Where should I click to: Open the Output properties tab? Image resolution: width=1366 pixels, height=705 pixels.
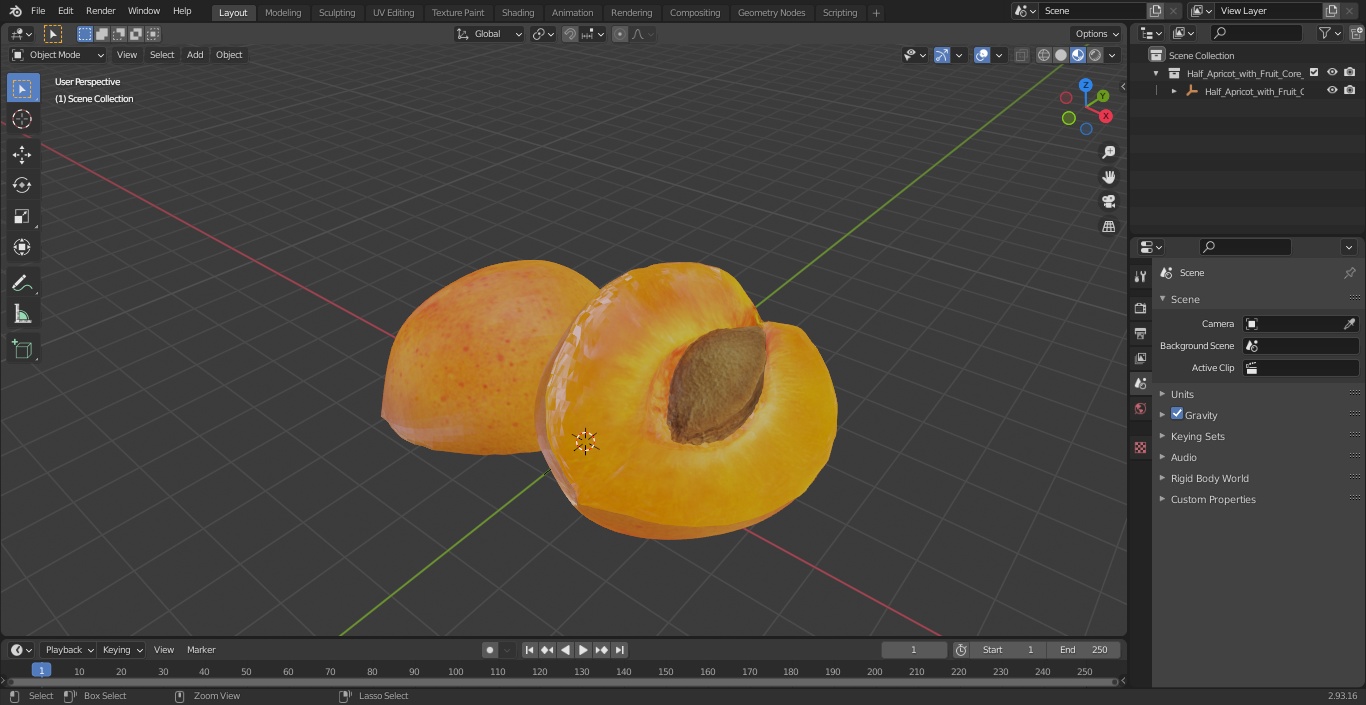pyautogui.click(x=1140, y=333)
